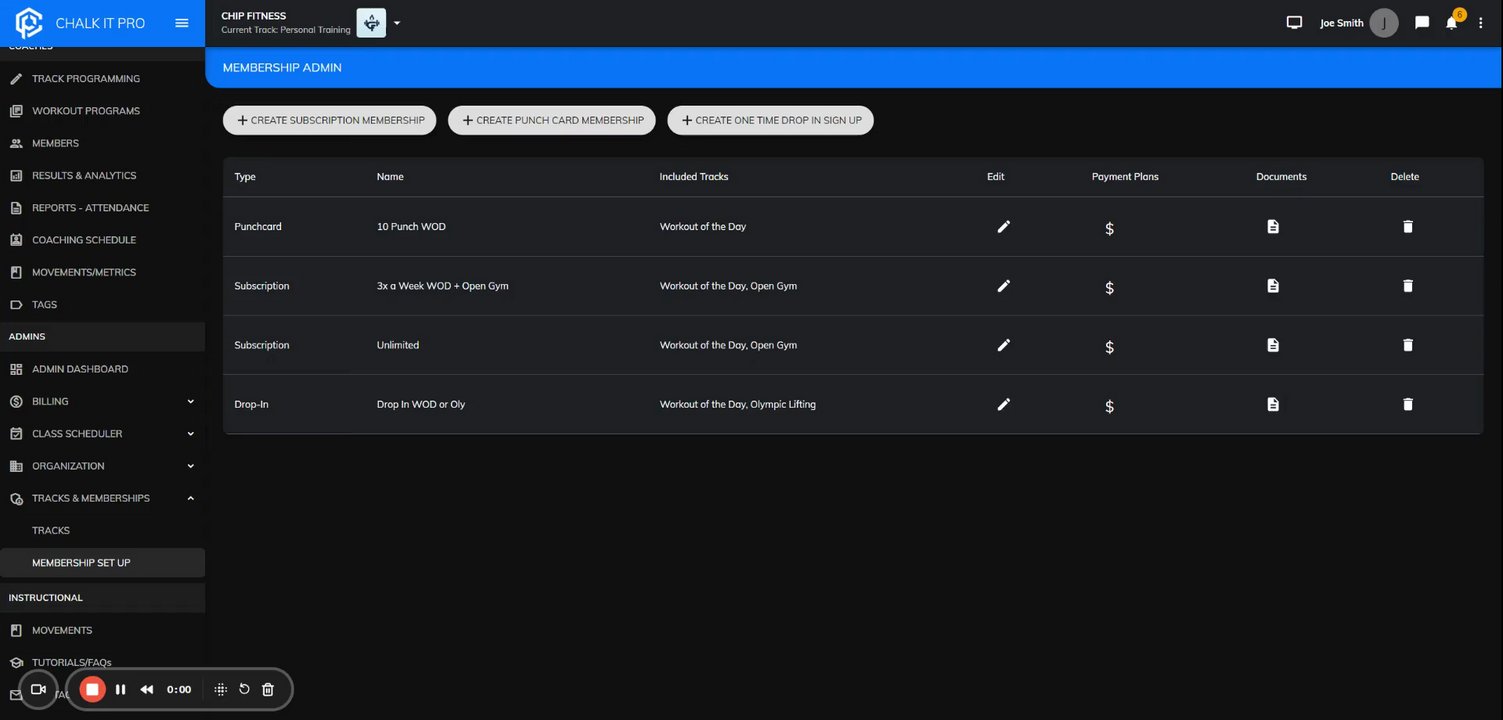Open the chat messages icon

[x=1422, y=23]
